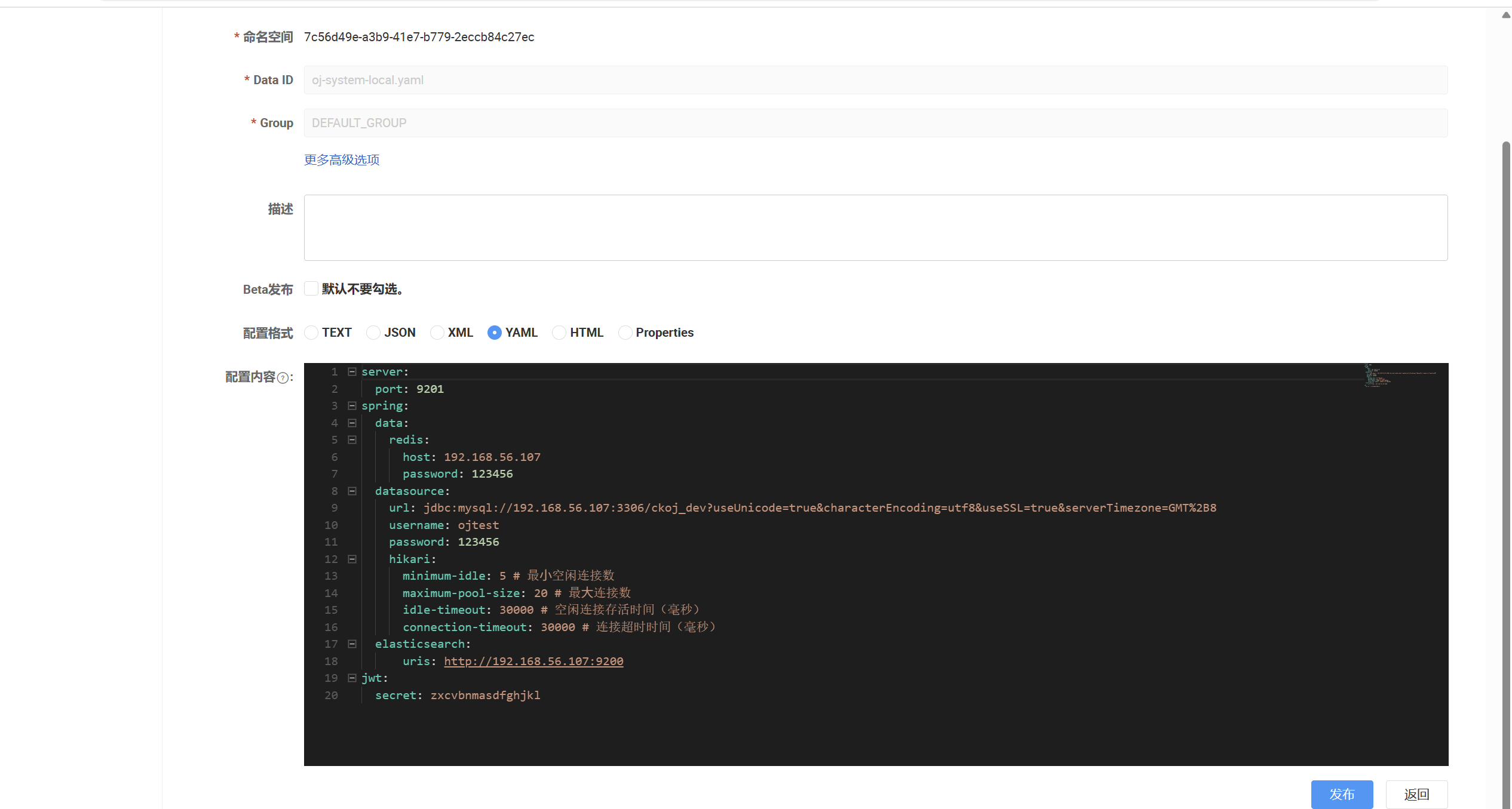Screen dimensions: 1512x809
Task: Click into the 描述 description textarea
Action: coord(876,227)
